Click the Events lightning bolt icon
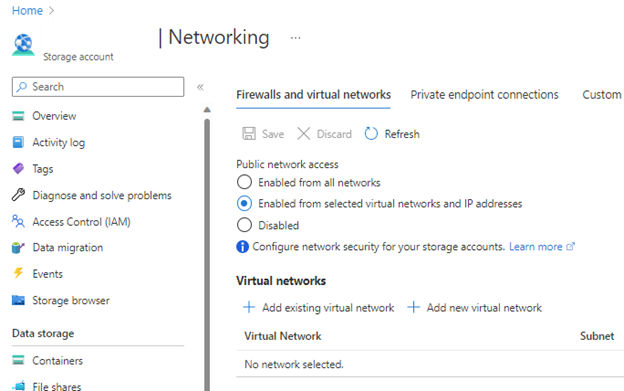 coord(18,273)
